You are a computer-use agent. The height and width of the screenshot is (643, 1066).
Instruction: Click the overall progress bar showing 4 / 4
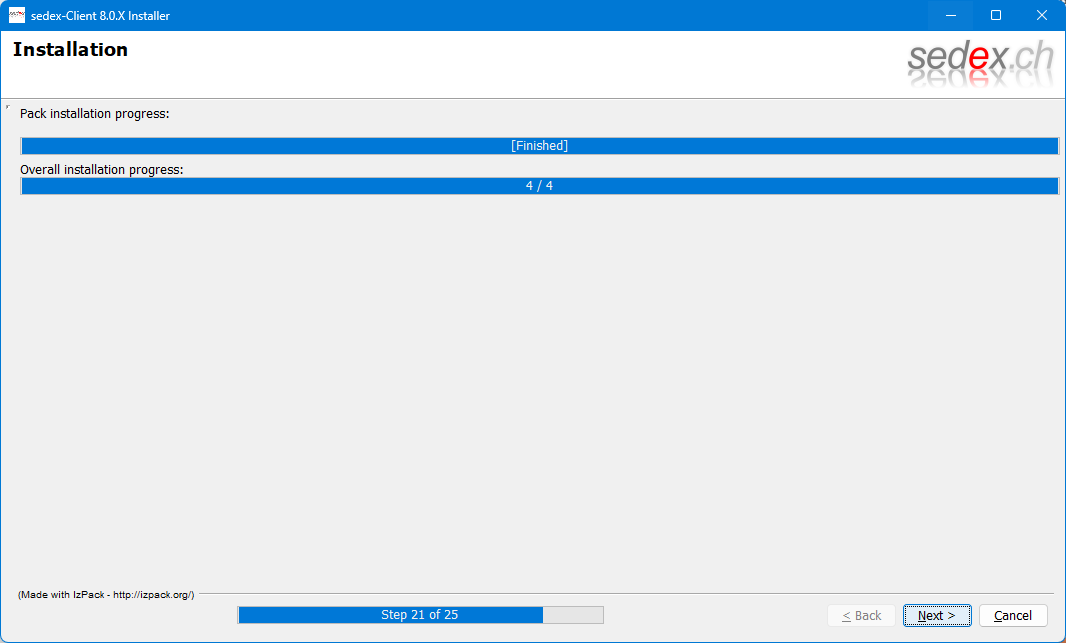[x=539, y=186]
